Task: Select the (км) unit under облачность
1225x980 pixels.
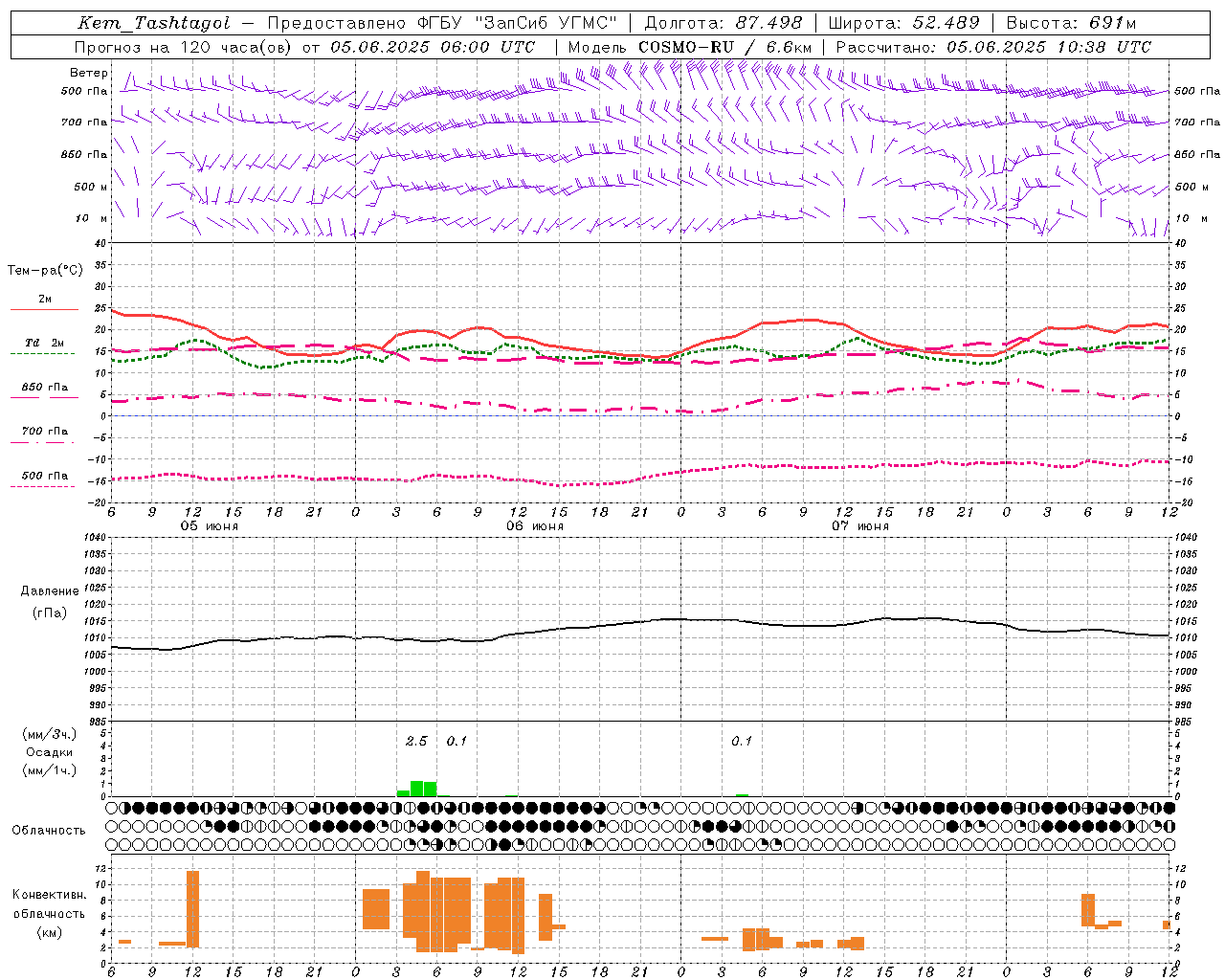Action: click(50, 932)
